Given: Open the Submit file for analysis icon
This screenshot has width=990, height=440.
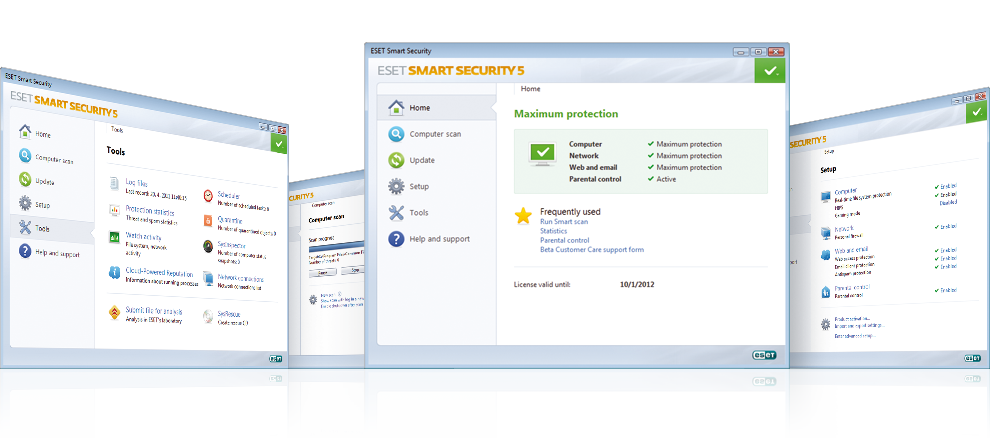Looking at the screenshot, I should [114, 312].
